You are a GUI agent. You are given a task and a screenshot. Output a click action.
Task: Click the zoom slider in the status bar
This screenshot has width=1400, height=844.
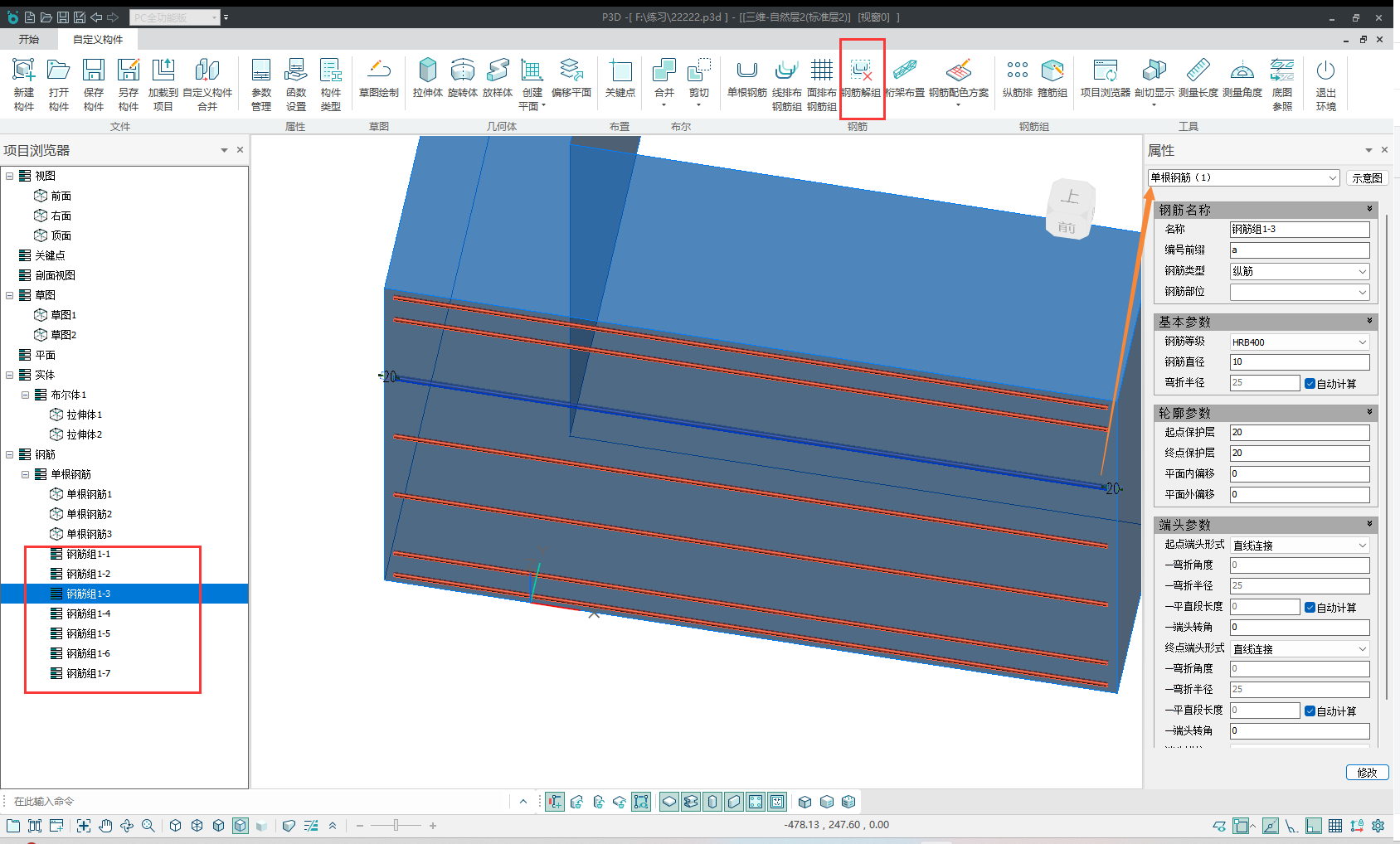click(x=396, y=826)
